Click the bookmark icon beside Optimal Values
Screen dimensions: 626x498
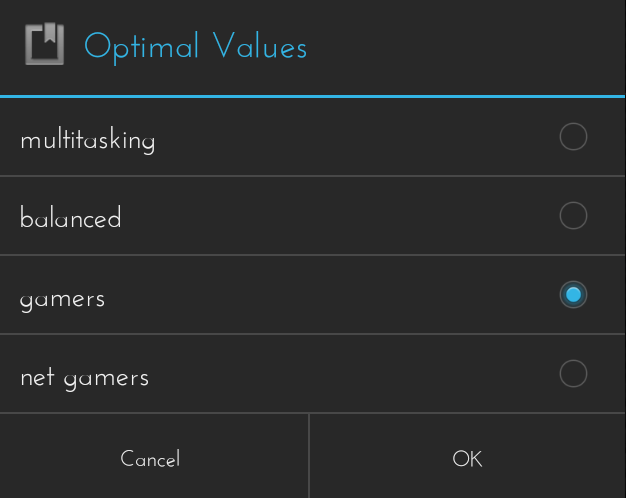click(x=44, y=46)
